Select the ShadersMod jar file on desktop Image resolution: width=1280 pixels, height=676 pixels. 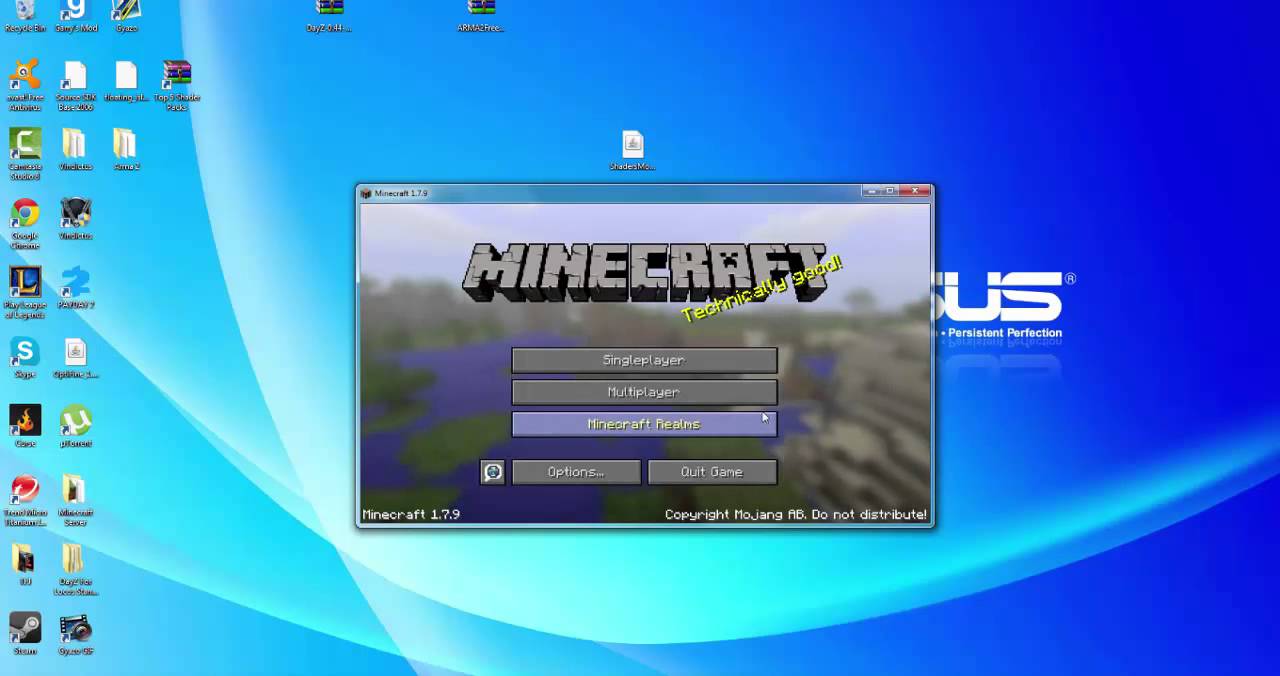(632, 151)
